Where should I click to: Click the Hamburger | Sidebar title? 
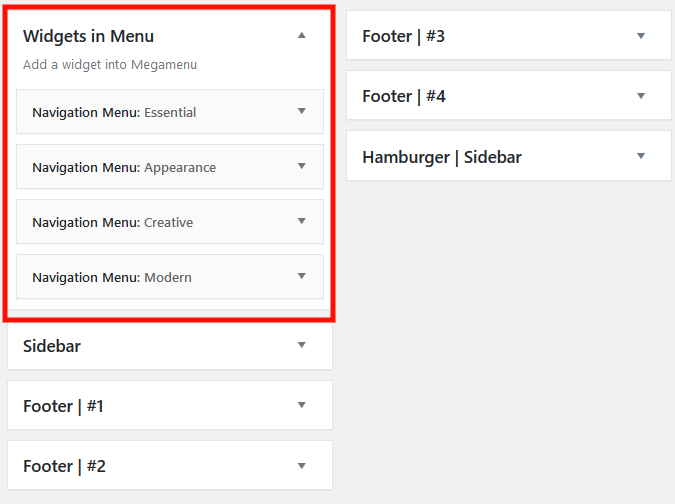(441, 157)
